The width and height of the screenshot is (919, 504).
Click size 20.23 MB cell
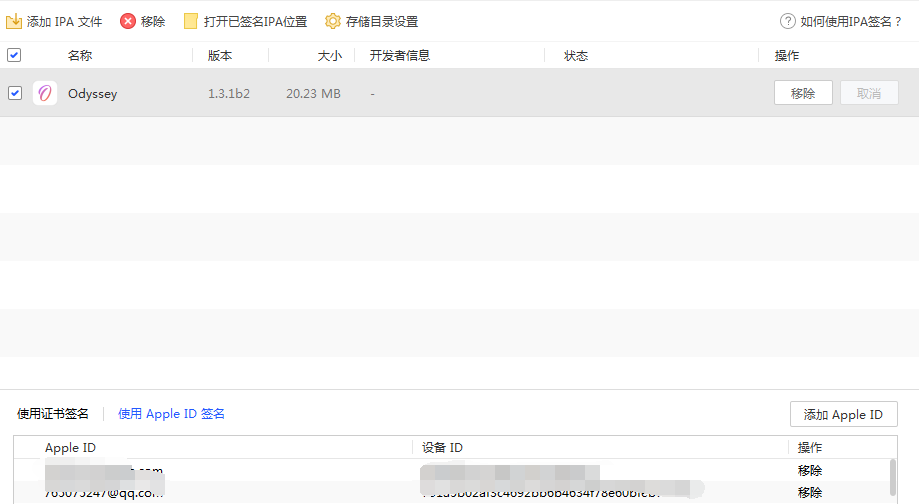point(313,94)
